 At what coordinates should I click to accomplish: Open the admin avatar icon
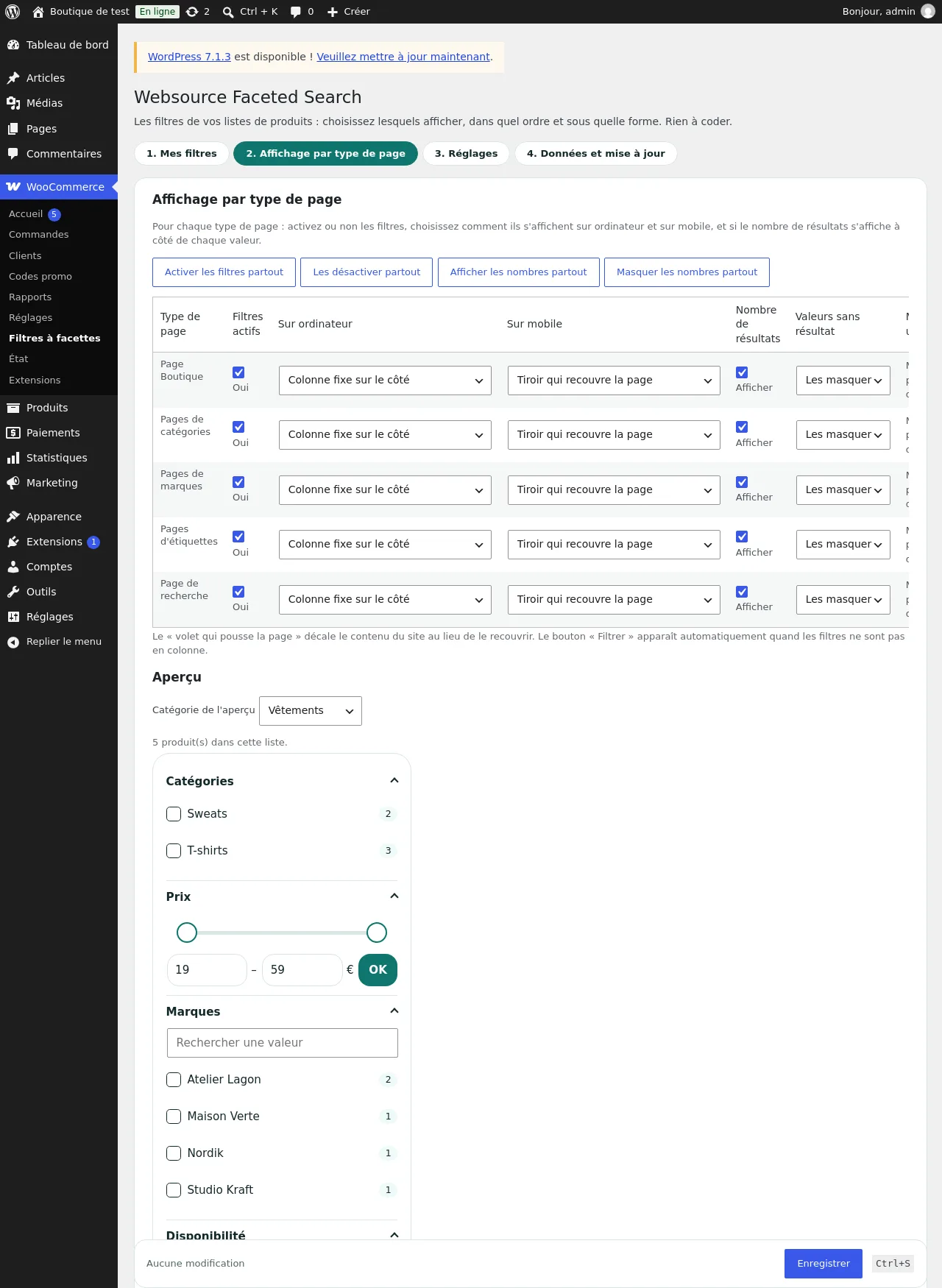(x=928, y=12)
